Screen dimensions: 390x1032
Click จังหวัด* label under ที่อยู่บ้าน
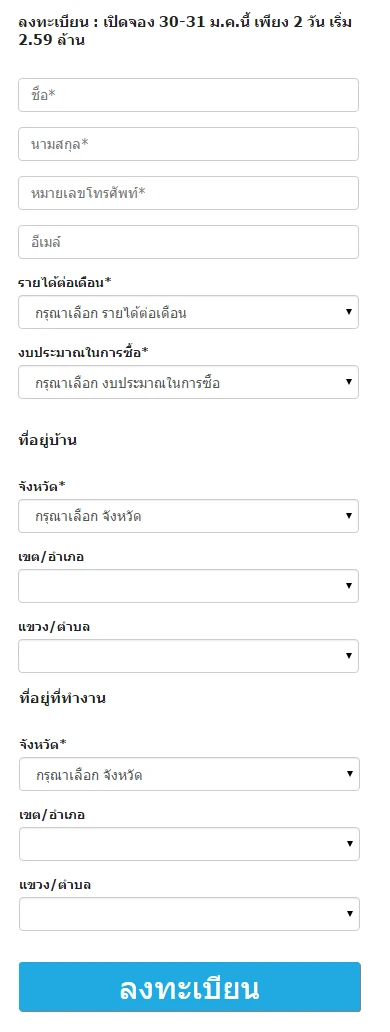[x=42, y=486]
